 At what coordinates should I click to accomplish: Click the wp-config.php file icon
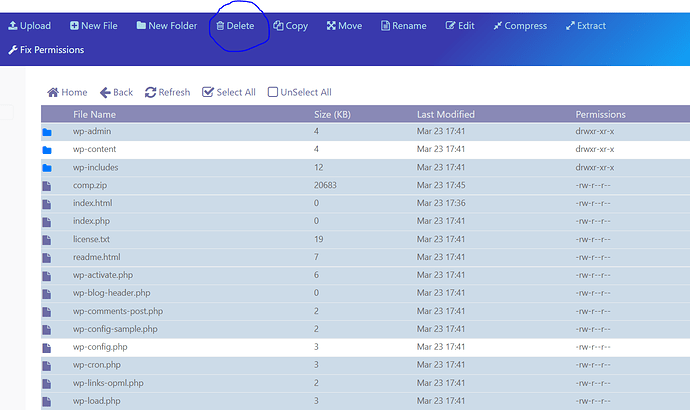point(47,348)
